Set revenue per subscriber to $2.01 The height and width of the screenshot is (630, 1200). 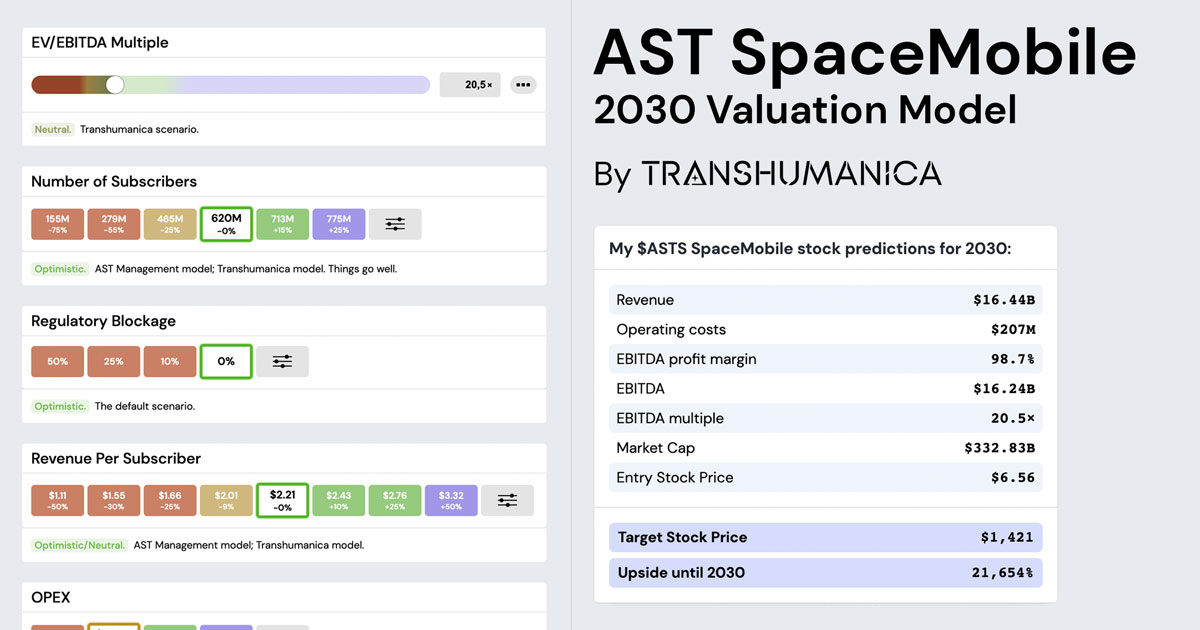pyautogui.click(x=226, y=500)
